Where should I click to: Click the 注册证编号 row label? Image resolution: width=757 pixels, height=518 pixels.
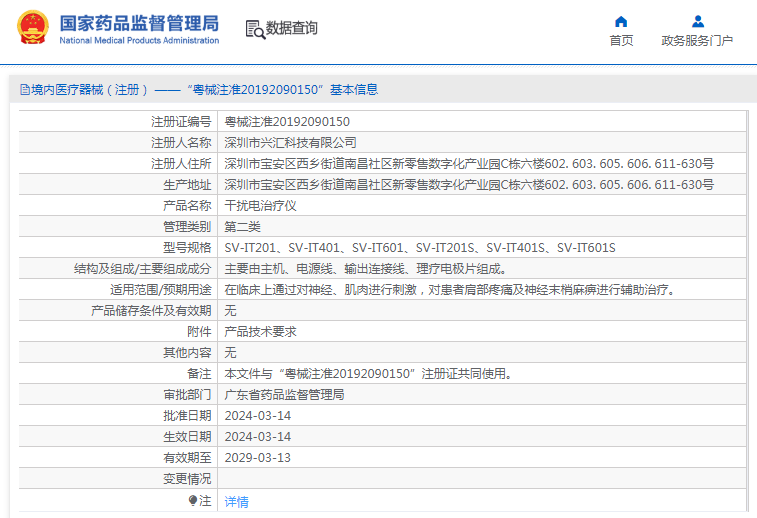[x=181, y=122]
